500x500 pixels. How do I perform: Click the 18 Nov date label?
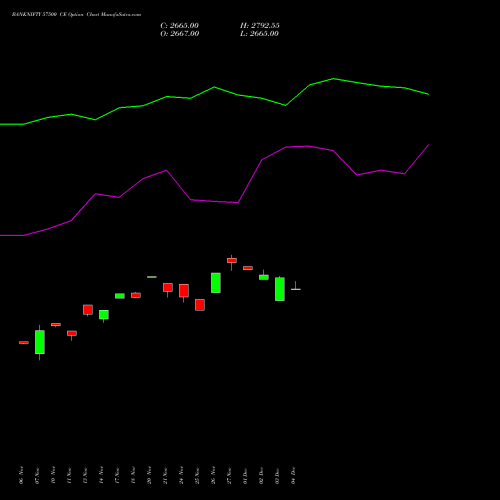click(134, 475)
